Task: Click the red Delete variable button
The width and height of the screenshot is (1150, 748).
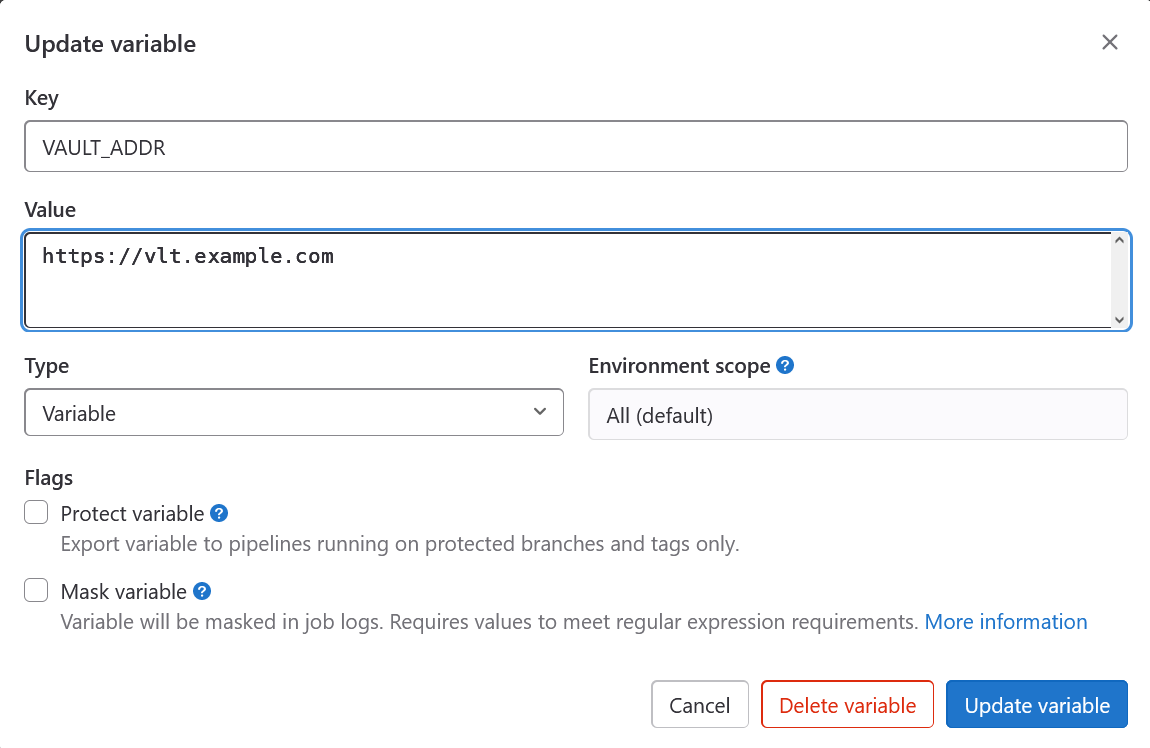Action: click(x=847, y=705)
